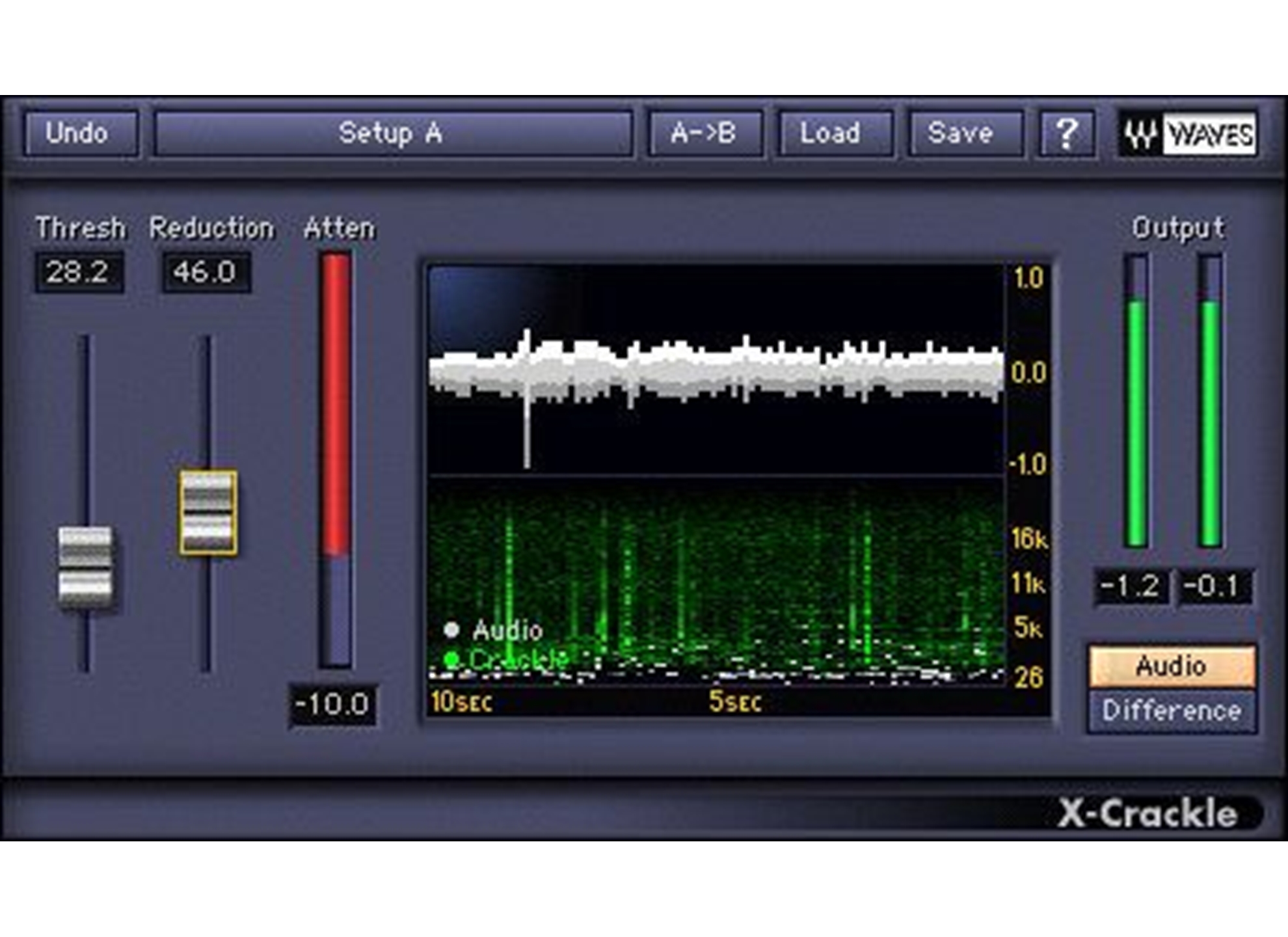Click the Atten readout -10.0
Image resolution: width=1288 pixels, height=937 pixels.
(332, 704)
